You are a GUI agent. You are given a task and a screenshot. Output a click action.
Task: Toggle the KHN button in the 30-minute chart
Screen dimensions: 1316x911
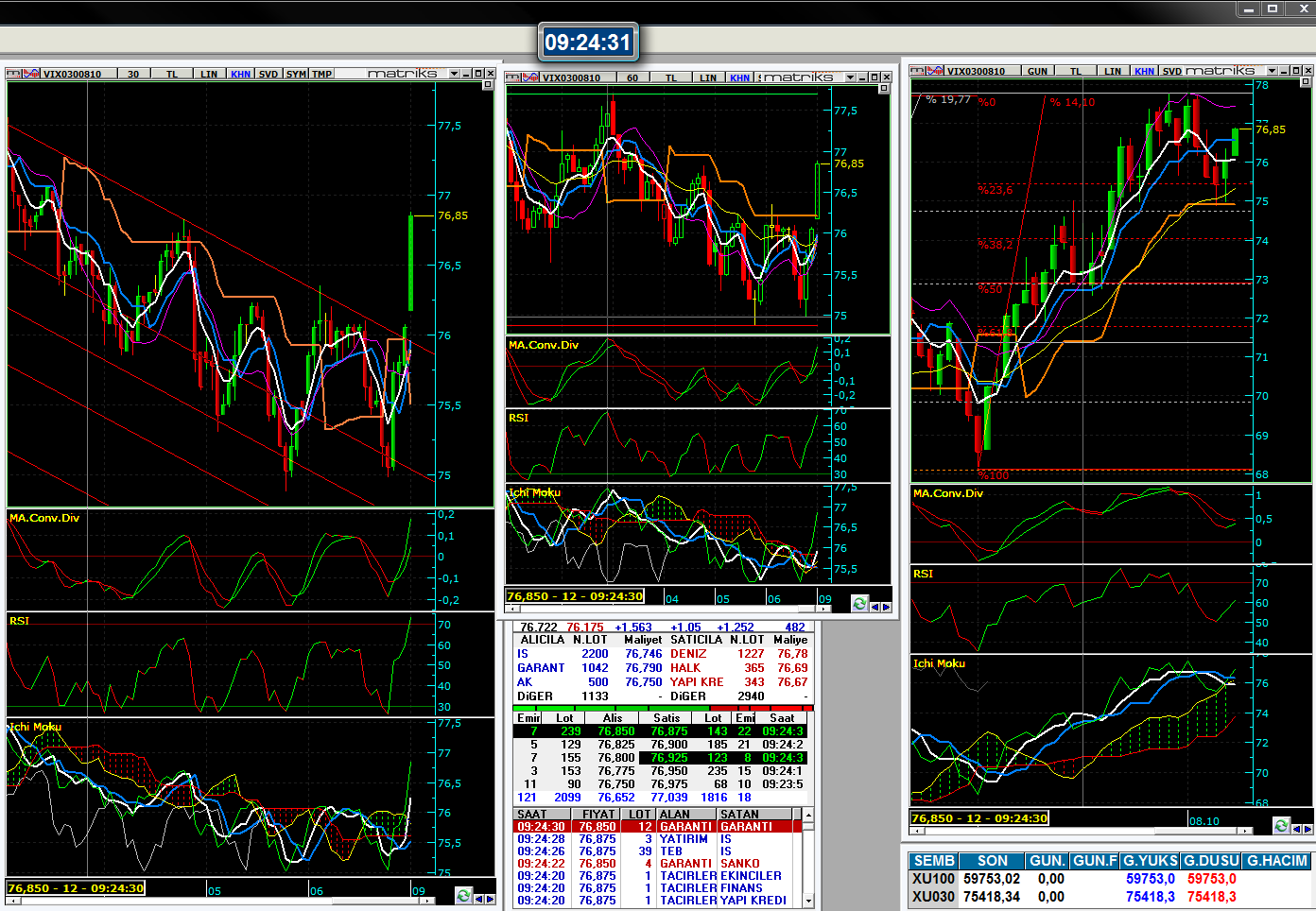coord(240,74)
